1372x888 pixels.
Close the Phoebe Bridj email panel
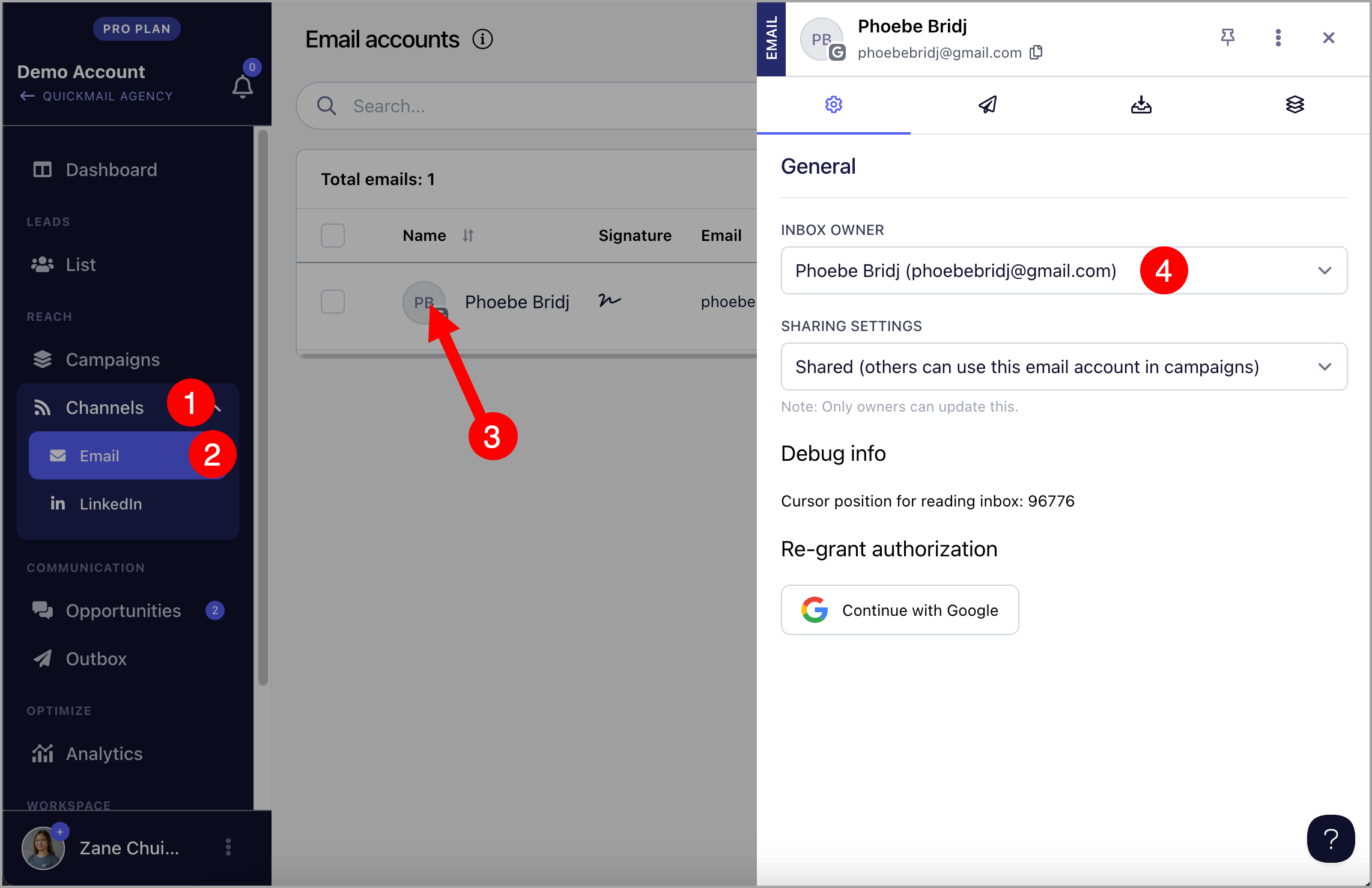(x=1329, y=38)
